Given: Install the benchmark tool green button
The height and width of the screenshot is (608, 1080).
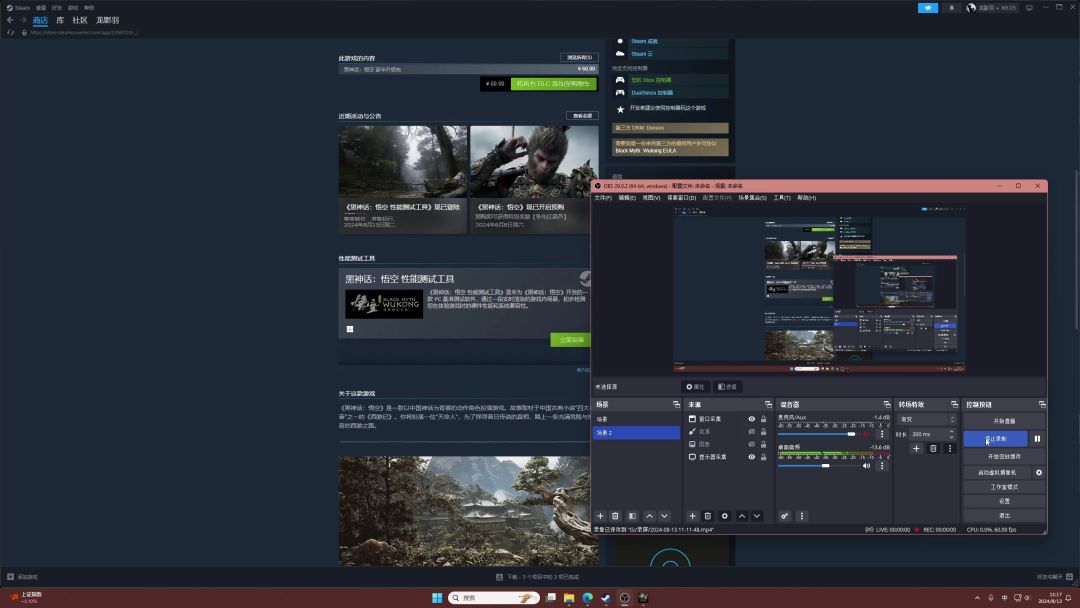Looking at the screenshot, I should [571, 339].
